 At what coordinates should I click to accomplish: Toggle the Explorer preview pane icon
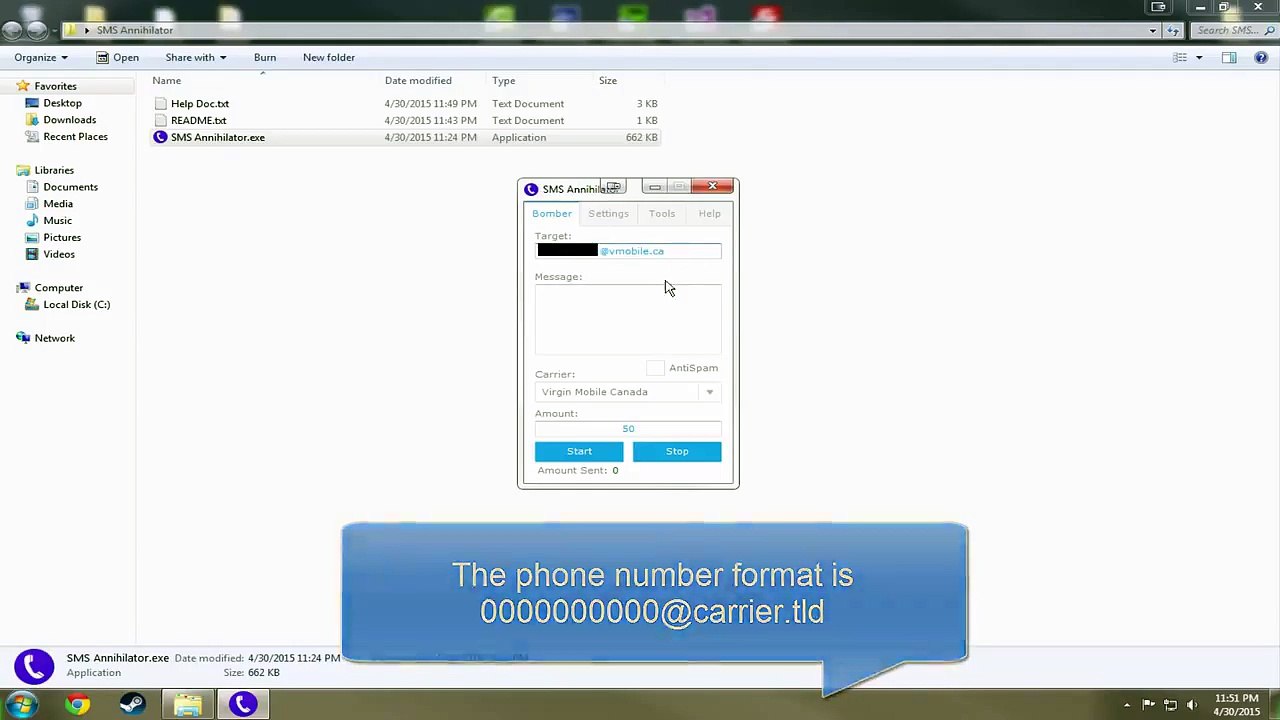coord(1229,57)
